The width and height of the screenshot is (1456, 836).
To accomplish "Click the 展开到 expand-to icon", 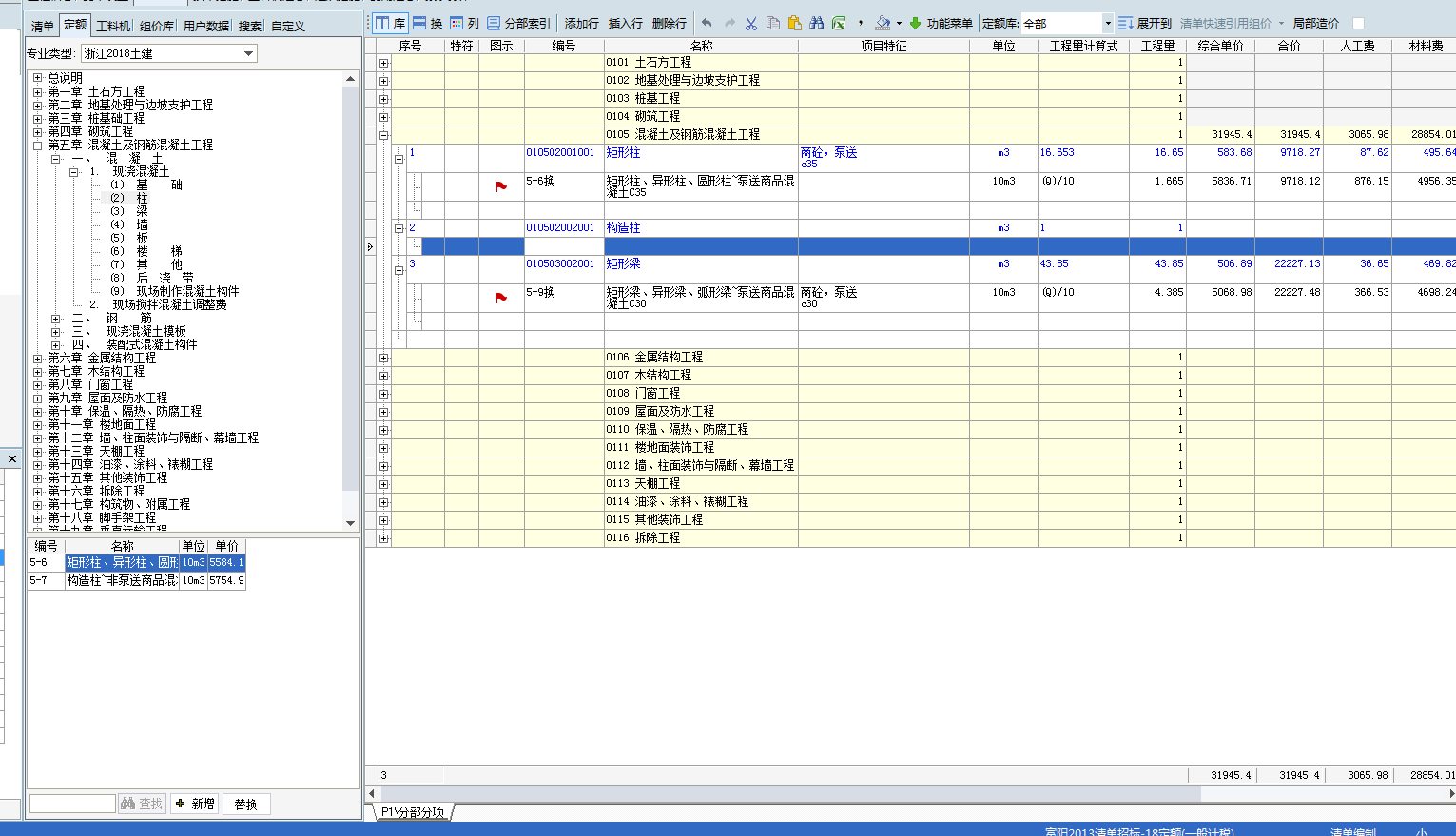I will click(x=1126, y=23).
